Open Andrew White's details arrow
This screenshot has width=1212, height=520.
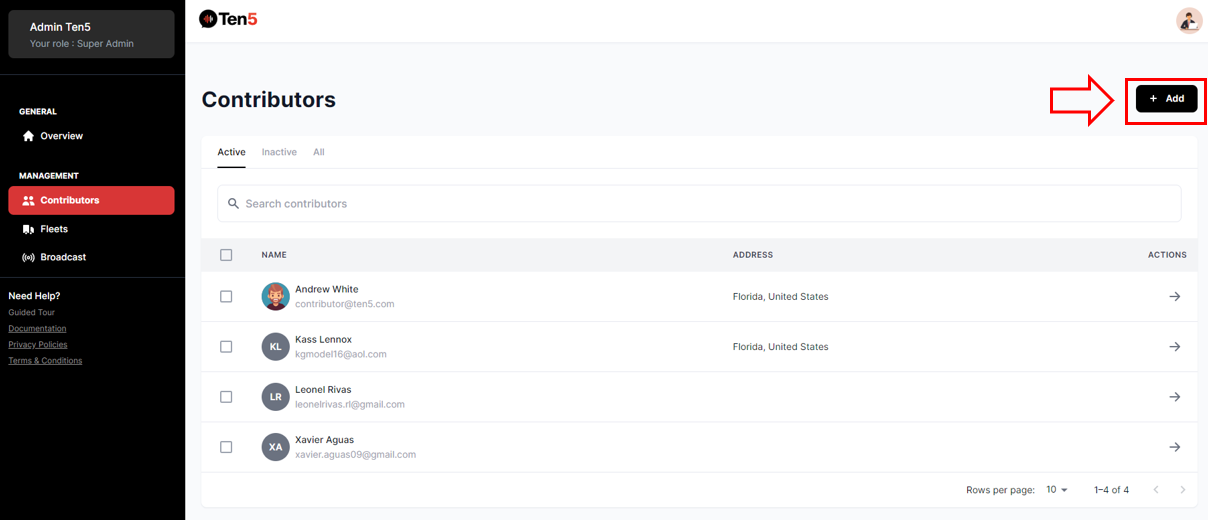click(1174, 297)
